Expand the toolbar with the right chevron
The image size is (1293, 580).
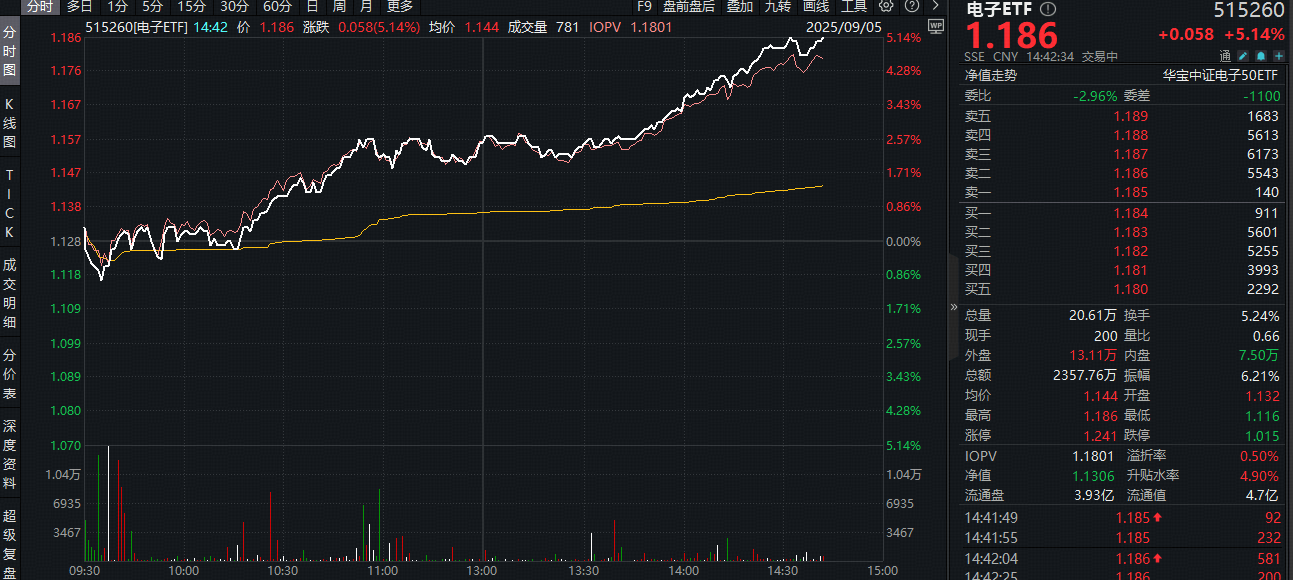coord(936,7)
